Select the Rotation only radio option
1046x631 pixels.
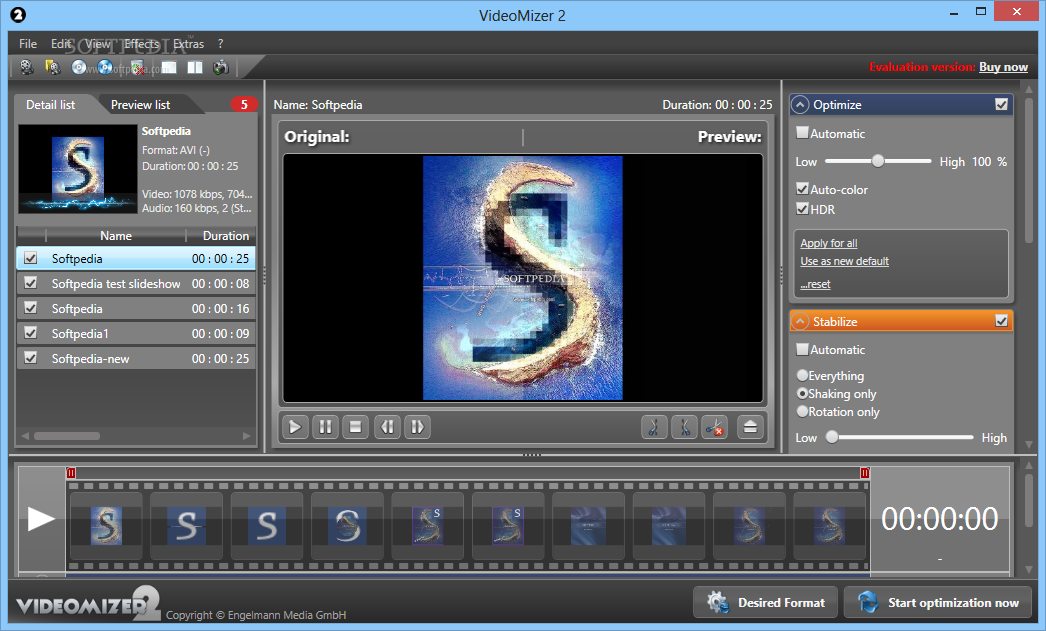tap(803, 412)
